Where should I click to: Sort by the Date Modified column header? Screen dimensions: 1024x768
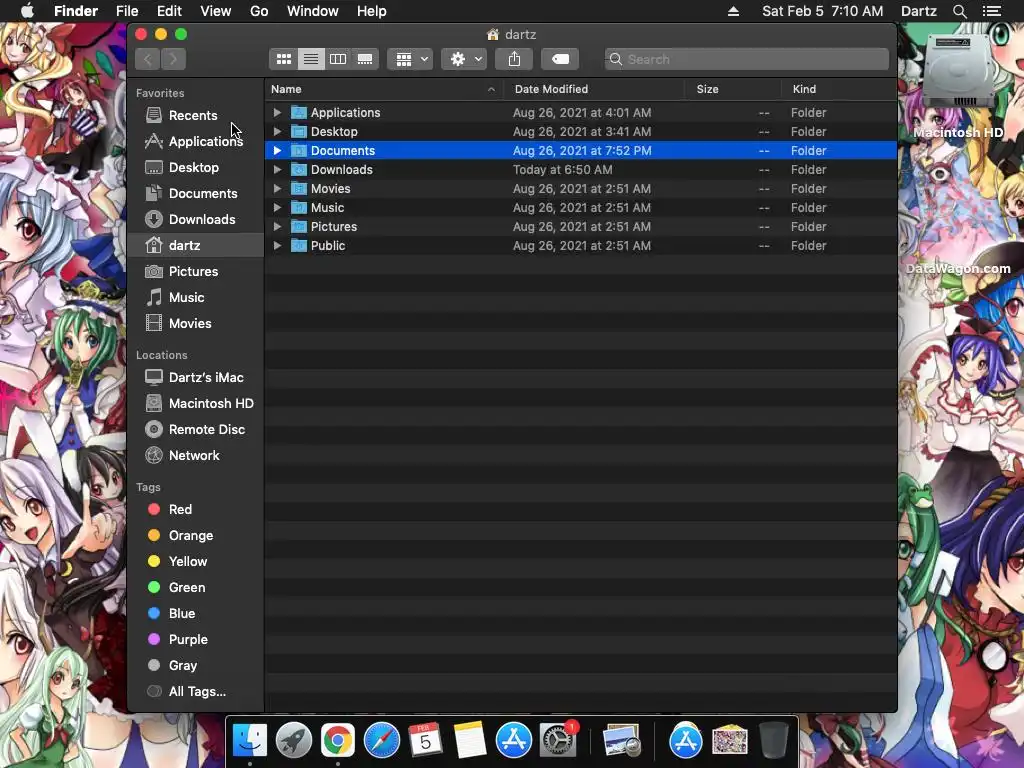click(x=594, y=89)
